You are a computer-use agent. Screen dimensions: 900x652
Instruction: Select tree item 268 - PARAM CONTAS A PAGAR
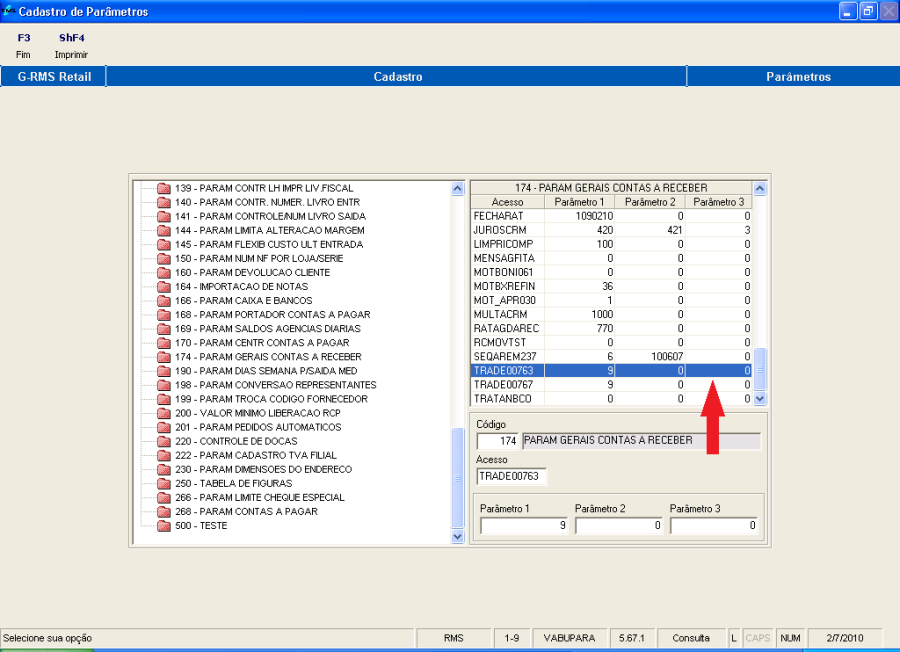coord(246,511)
